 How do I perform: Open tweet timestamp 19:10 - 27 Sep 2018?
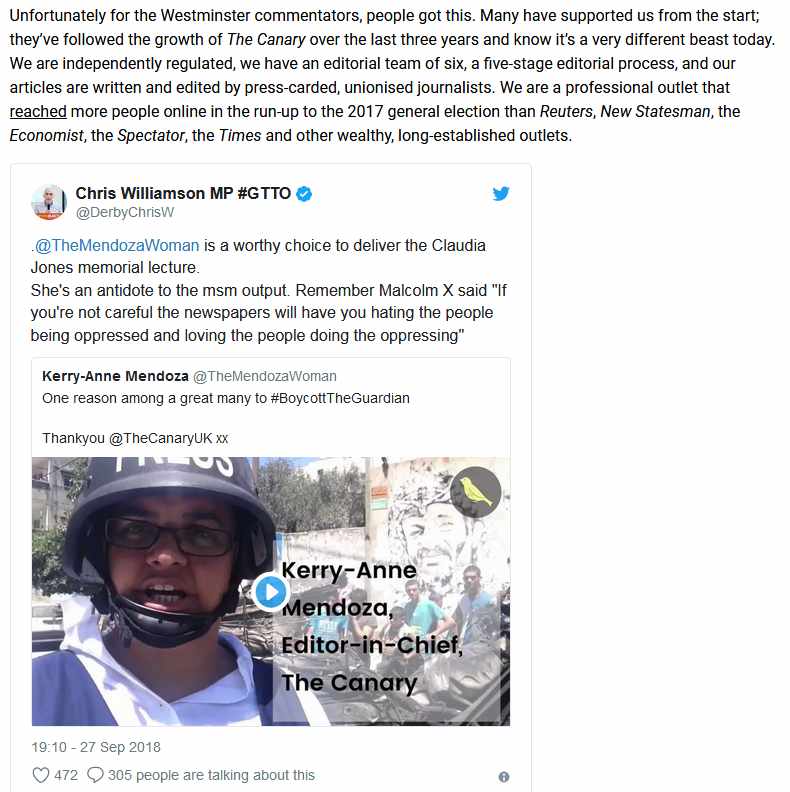pyautogui.click(x=96, y=747)
